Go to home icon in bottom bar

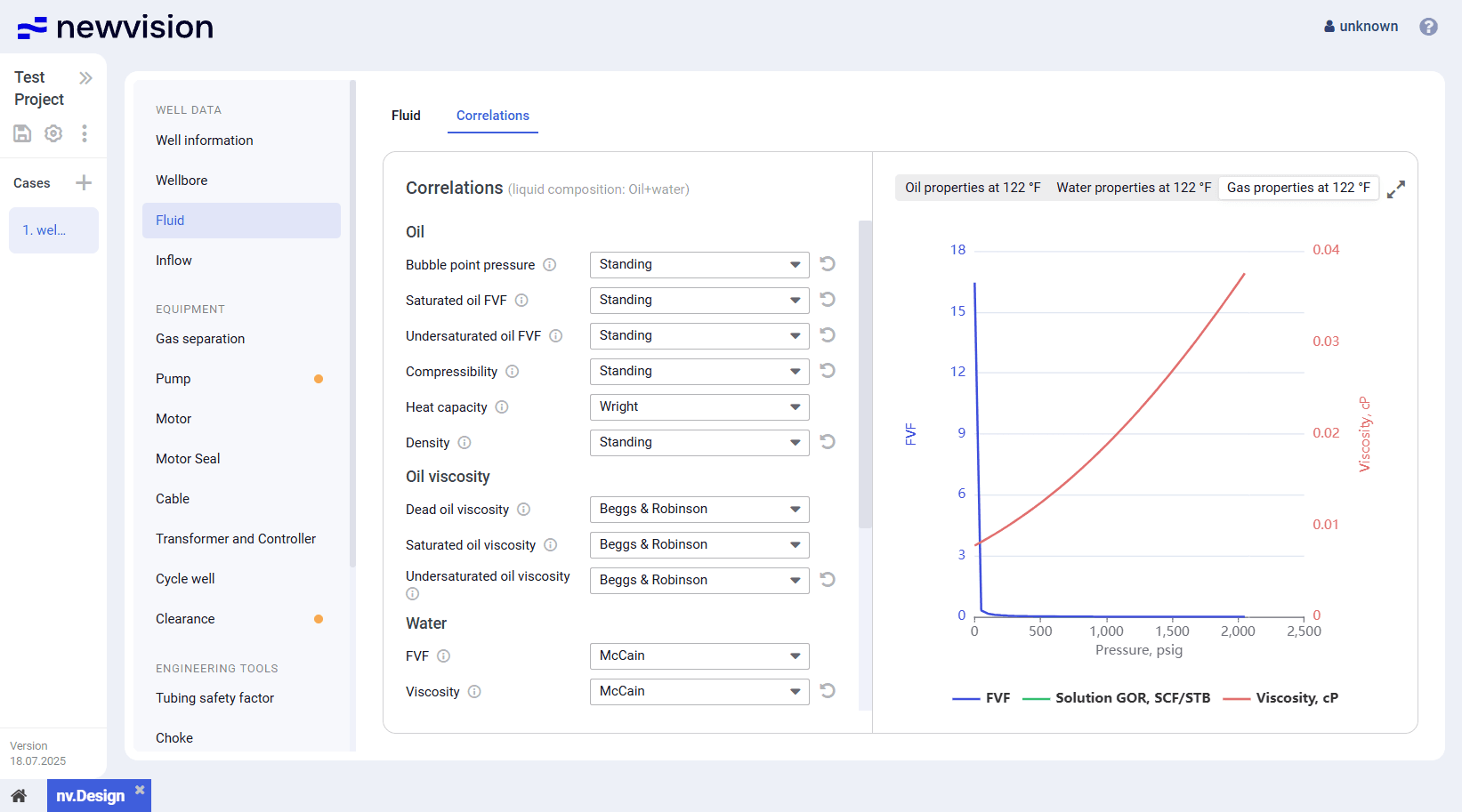19,796
